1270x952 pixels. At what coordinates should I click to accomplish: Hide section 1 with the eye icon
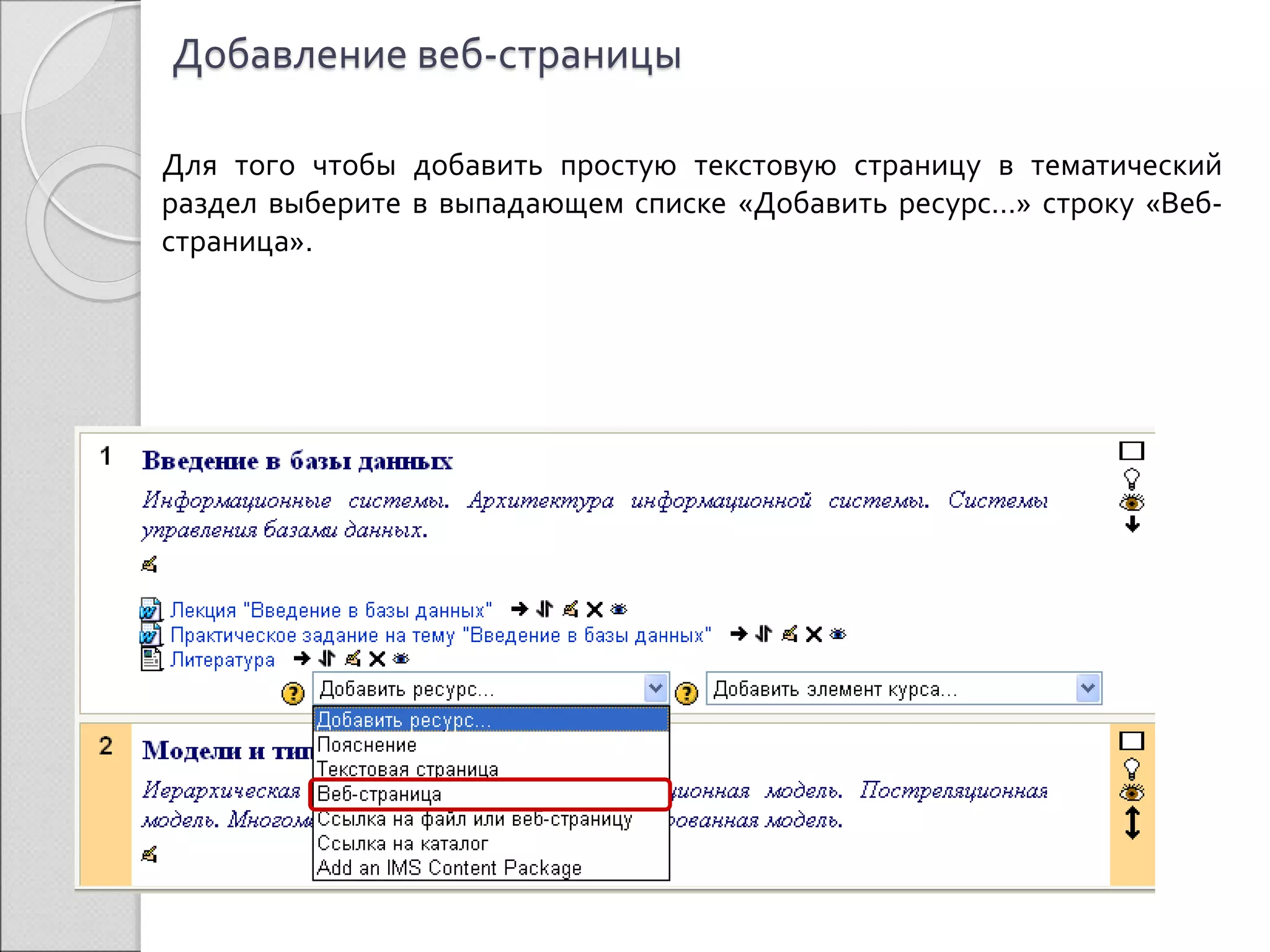1132,503
